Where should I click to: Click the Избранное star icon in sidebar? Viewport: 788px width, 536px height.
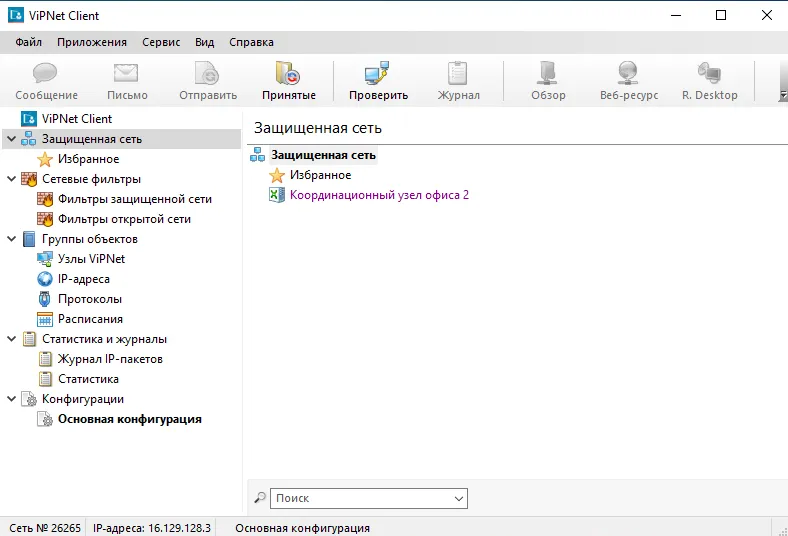coord(45,159)
